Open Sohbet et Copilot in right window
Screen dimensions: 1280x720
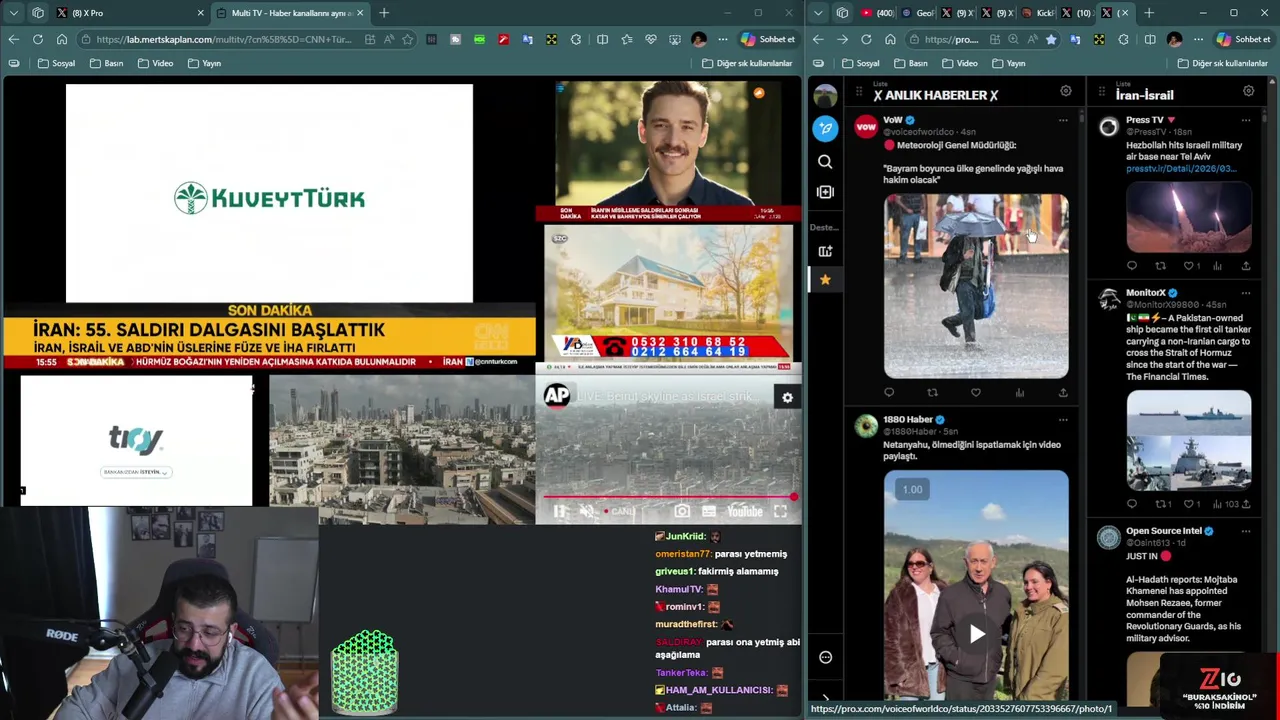click(x=1242, y=39)
